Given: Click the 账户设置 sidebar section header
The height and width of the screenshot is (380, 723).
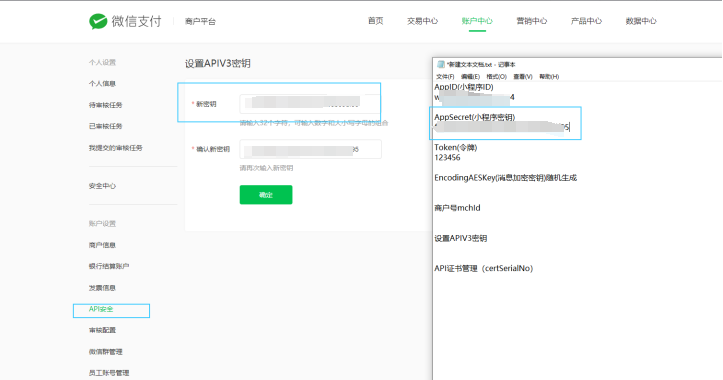Looking at the screenshot, I should (x=102, y=224).
